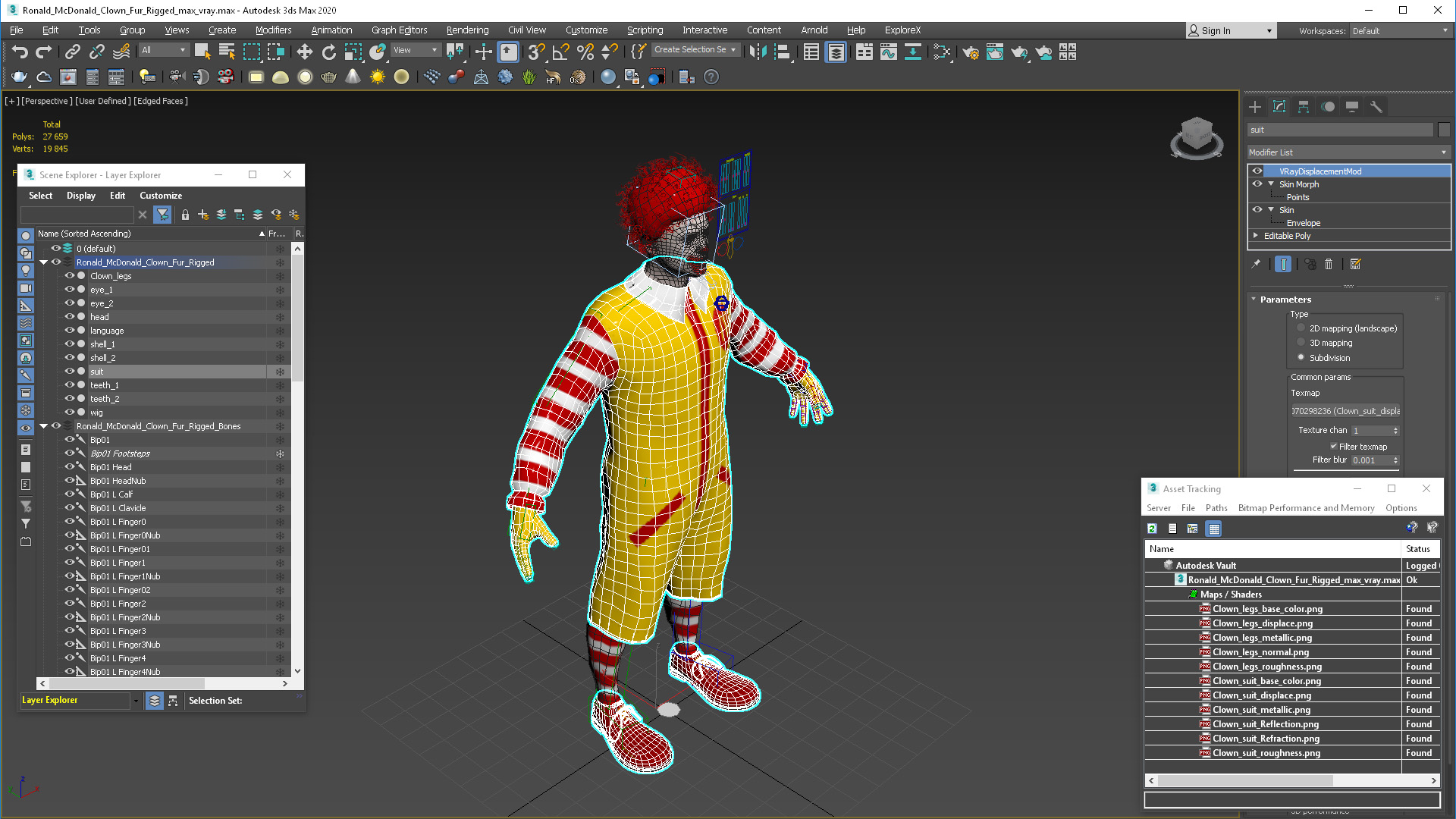Click Refresh icon in Asset Tracking

1152,529
